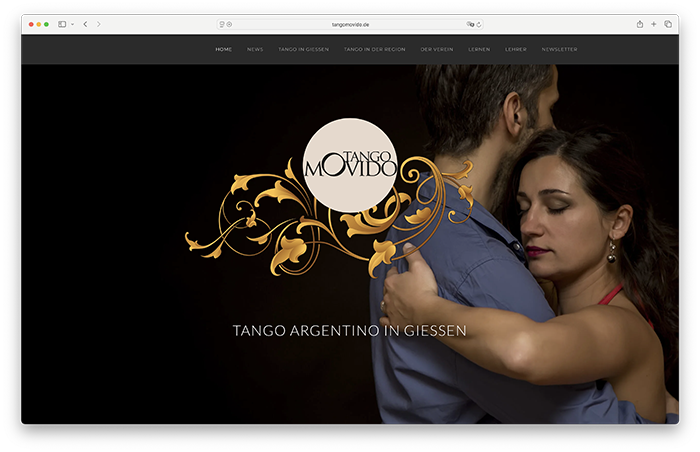Image resolution: width=700 pixels, height=452 pixels.
Task: Open the sidebar options dropdown arrow
Action: 72,24
